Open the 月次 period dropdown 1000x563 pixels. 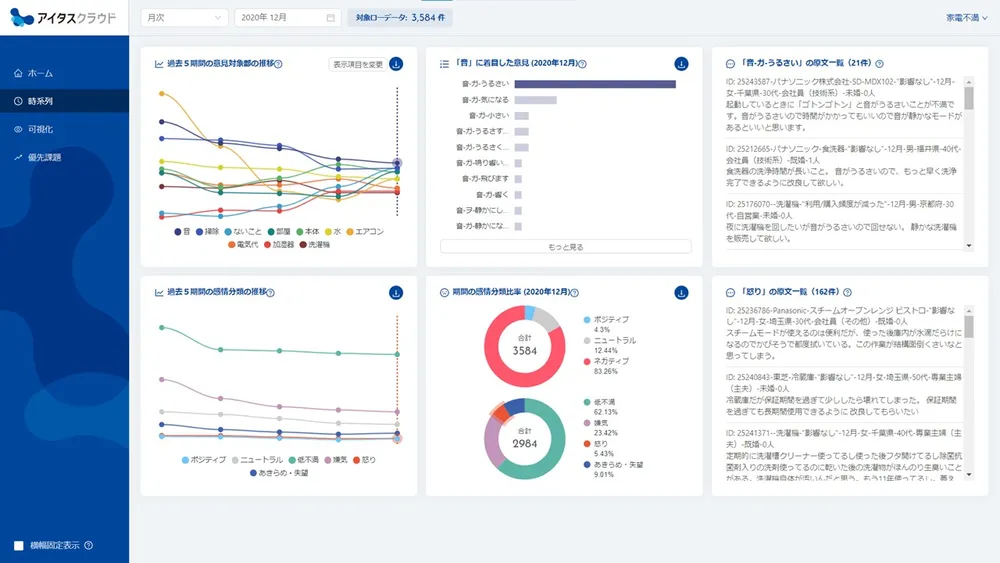pos(184,18)
